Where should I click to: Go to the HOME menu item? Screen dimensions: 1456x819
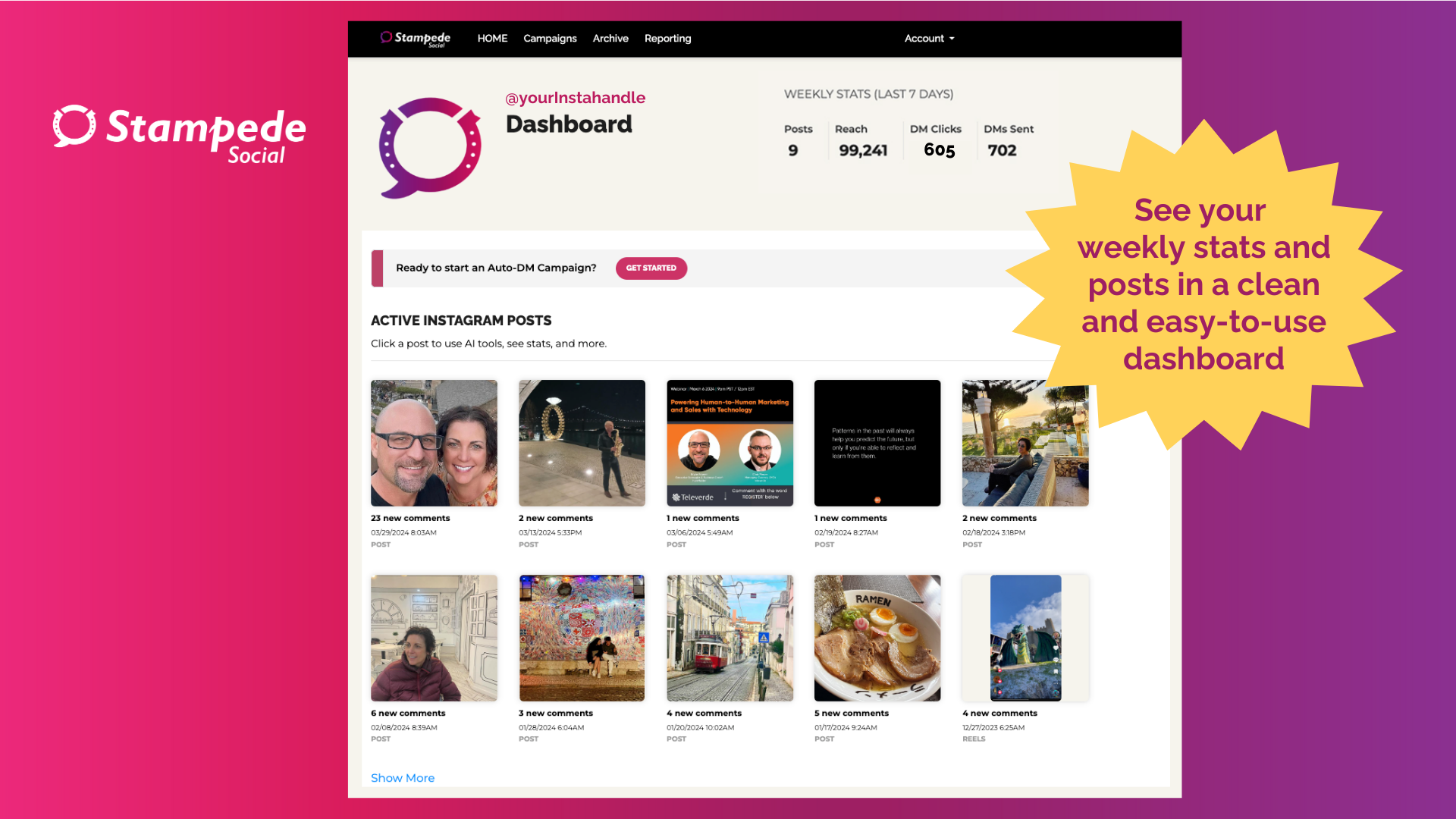click(492, 39)
